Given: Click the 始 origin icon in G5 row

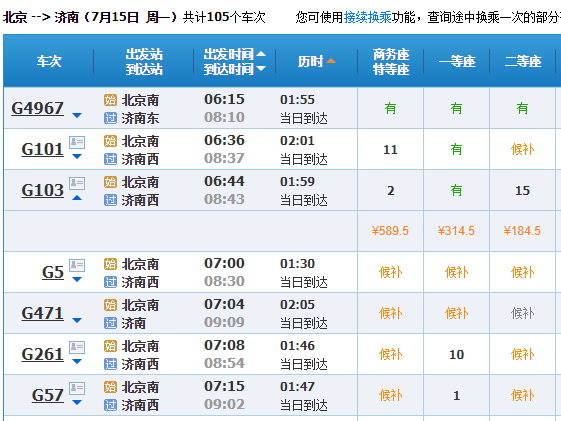Looking at the screenshot, I should 110,264.
